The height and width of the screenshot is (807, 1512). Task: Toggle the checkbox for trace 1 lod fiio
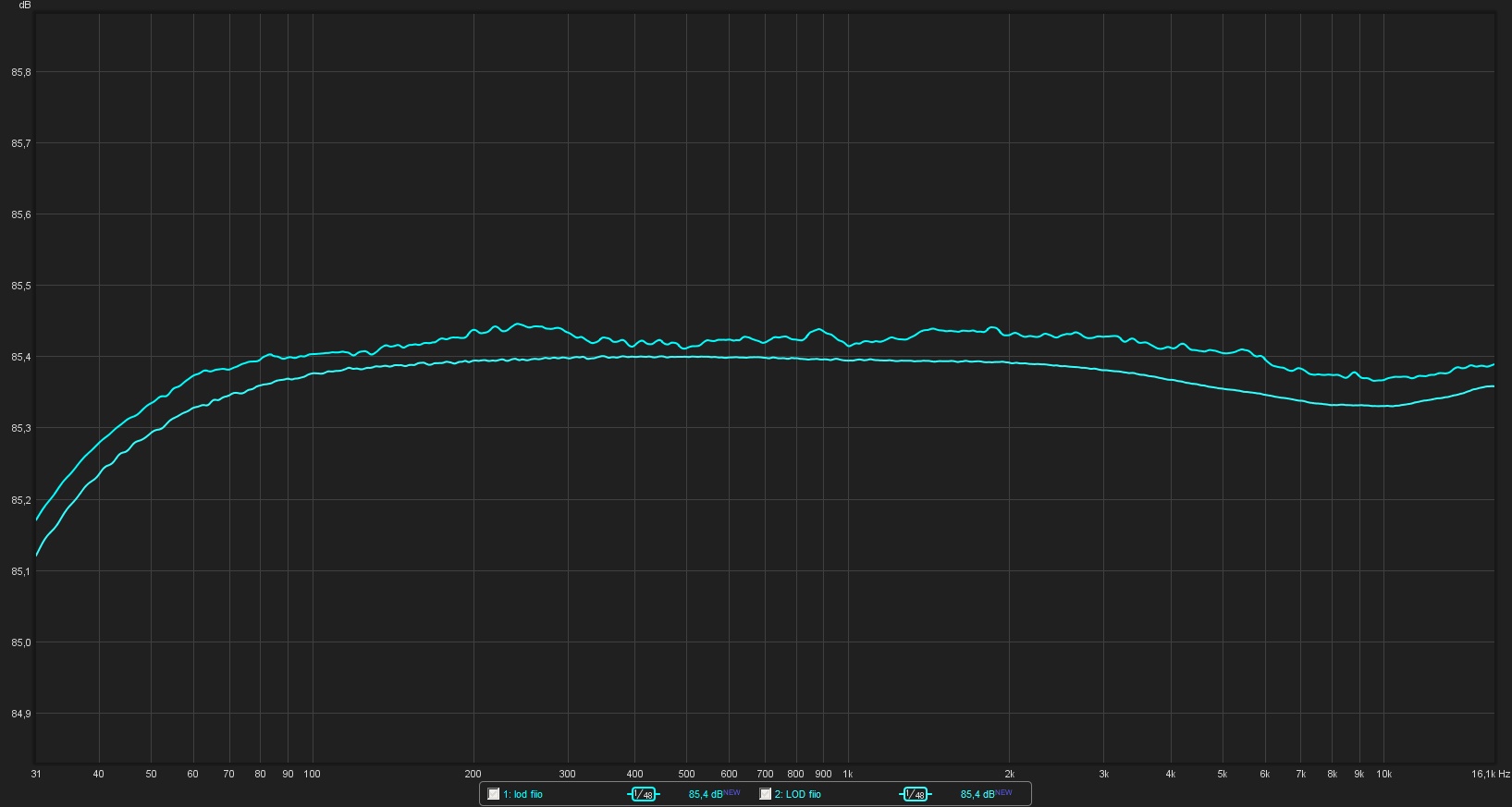(494, 794)
